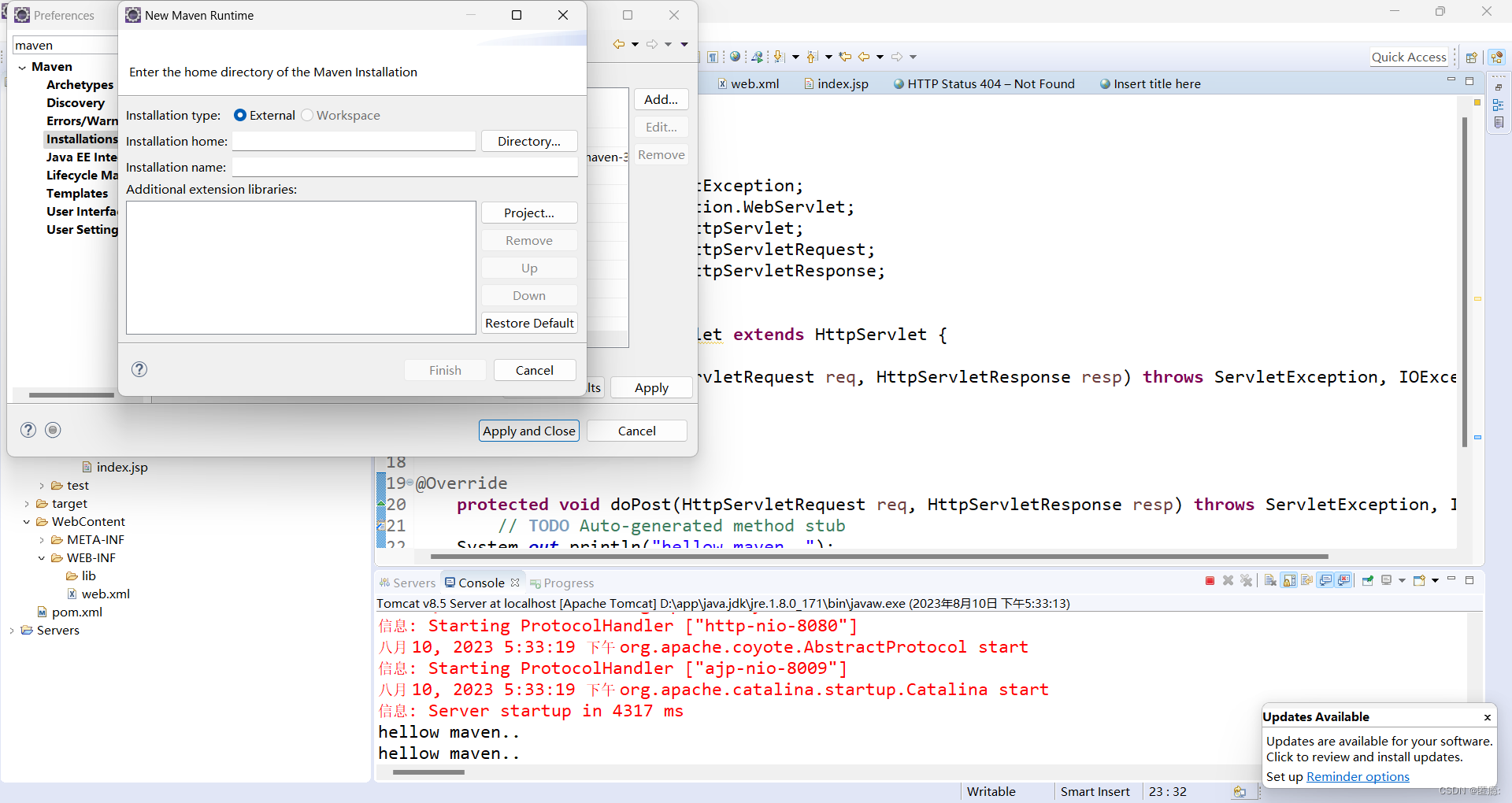Image resolution: width=1512 pixels, height=803 pixels.
Task: Collapse the Maven preferences tree node
Action: 22,67
